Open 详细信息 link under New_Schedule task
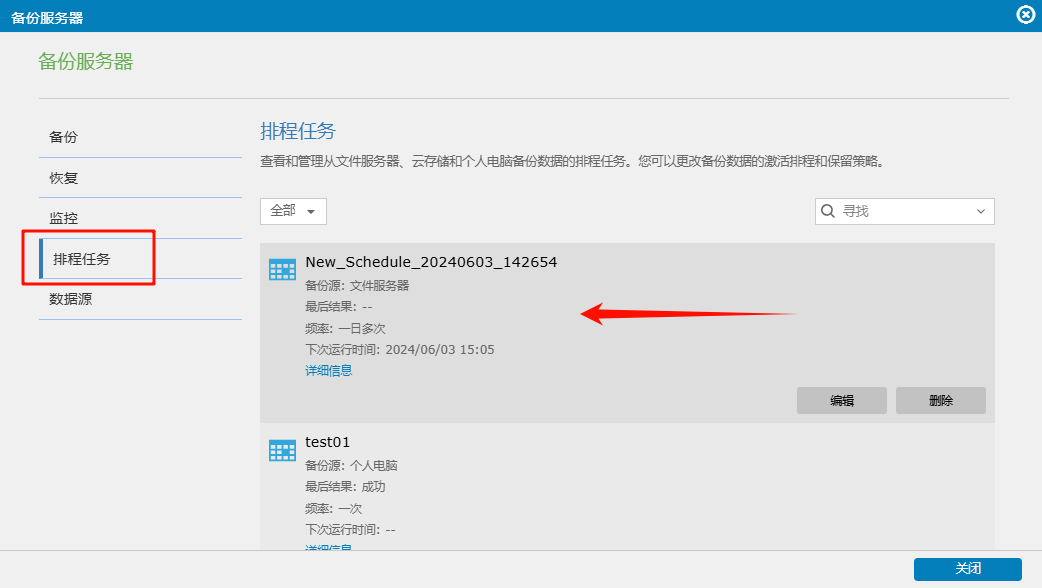The width and height of the screenshot is (1042, 588). [328, 371]
